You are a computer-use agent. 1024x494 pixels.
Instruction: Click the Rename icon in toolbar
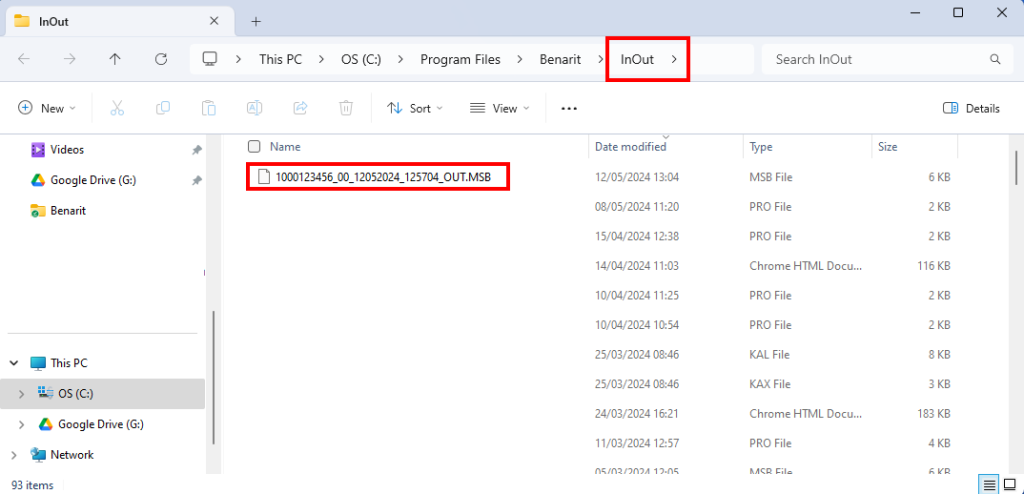click(255, 108)
